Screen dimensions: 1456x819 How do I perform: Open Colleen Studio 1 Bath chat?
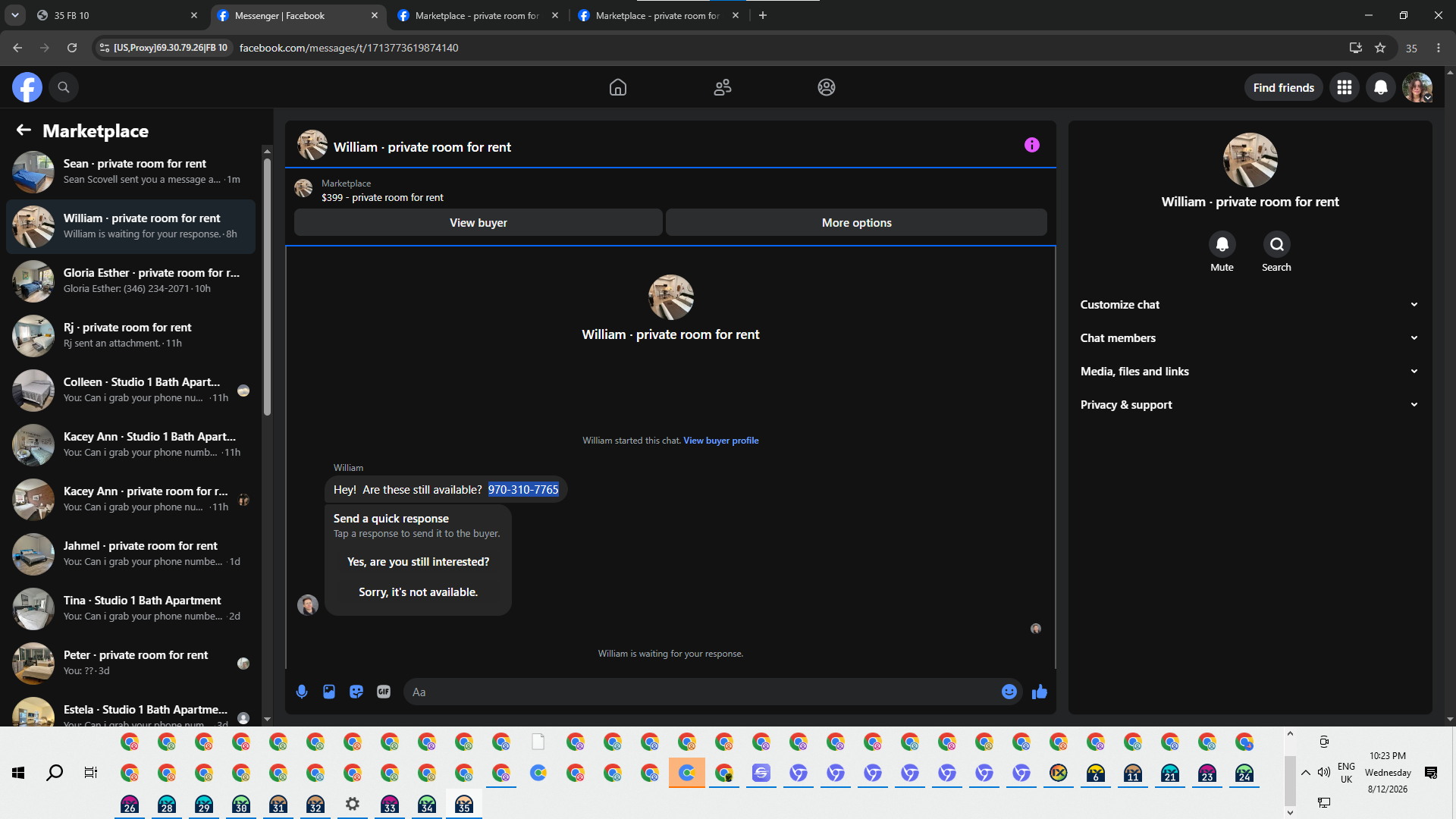(x=130, y=390)
